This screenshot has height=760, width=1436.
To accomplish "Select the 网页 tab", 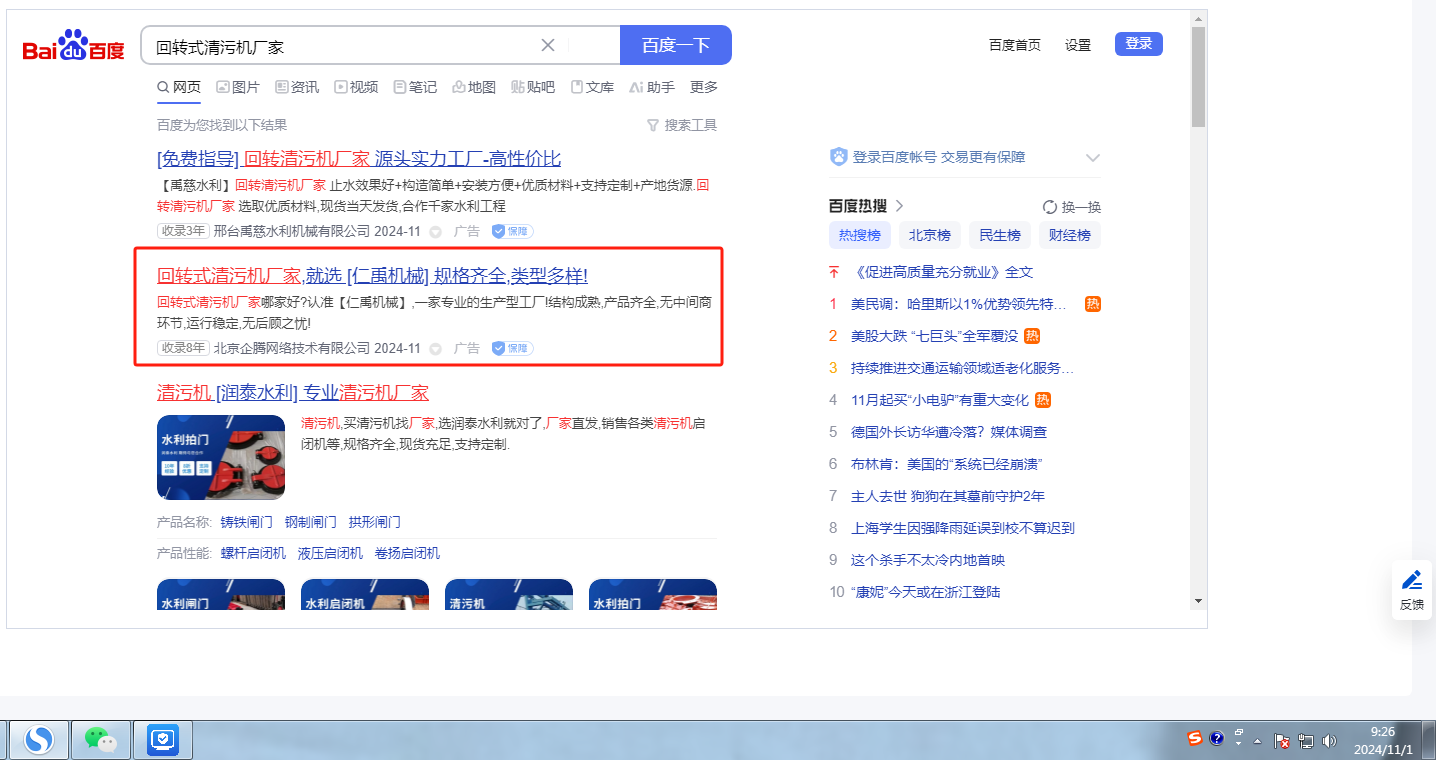I will coord(179,87).
